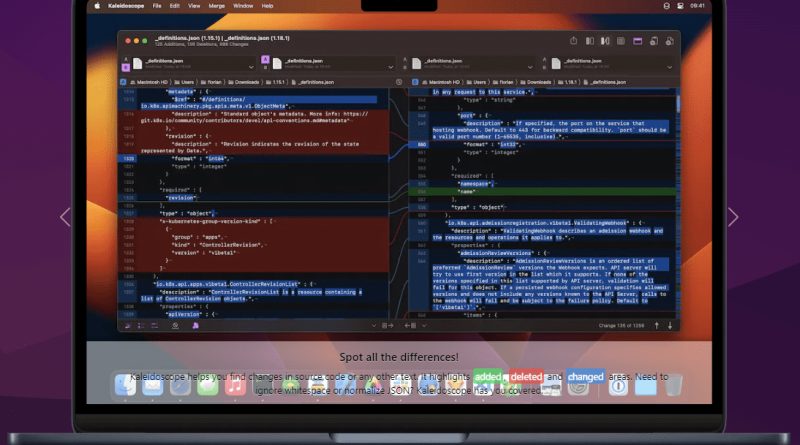Click Users folder in left path bar
Viewport: 800px width, 445px height.
pos(184,82)
